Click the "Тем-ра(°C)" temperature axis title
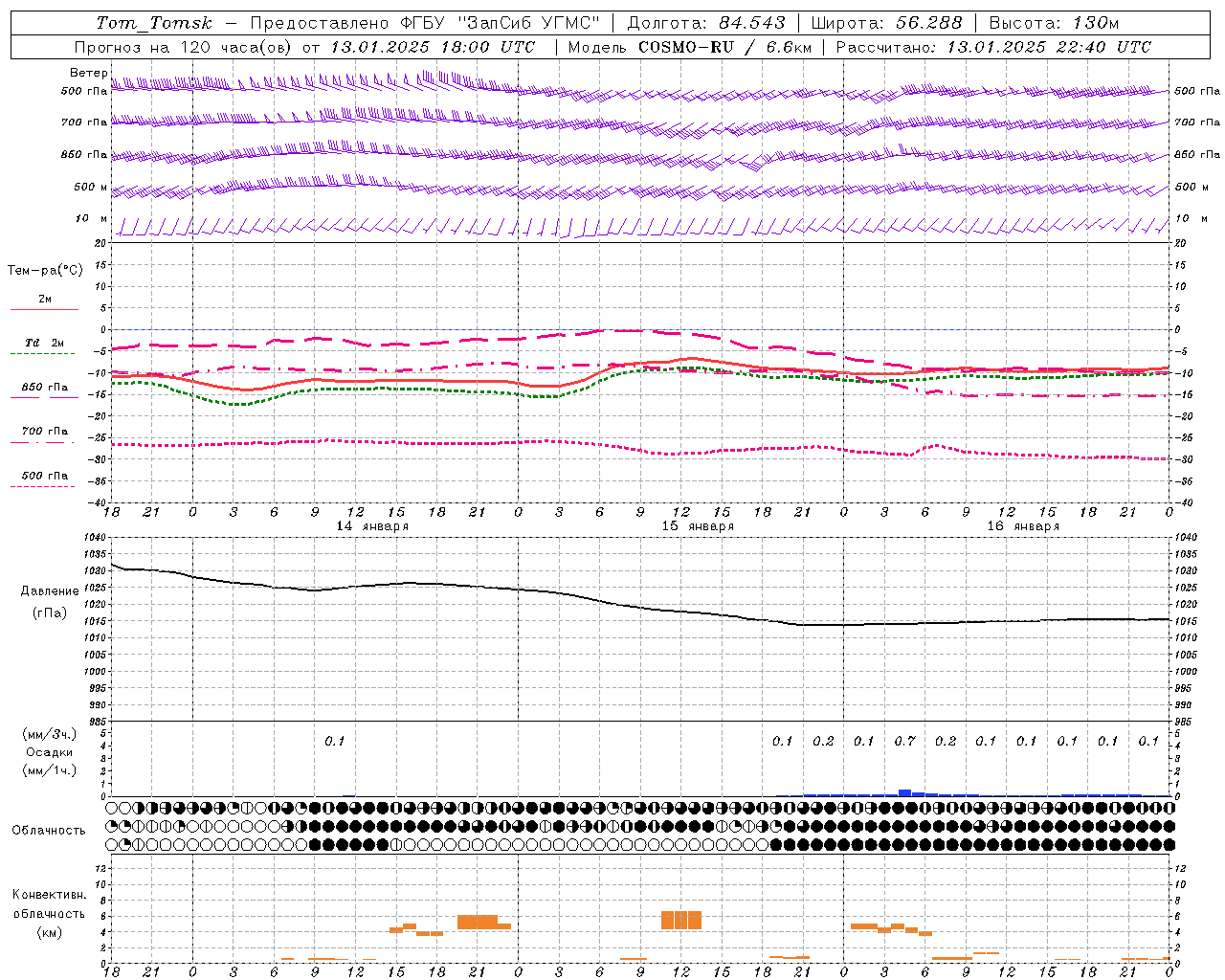Viewport: 1225px width, 980px height. pyautogui.click(x=45, y=271)
